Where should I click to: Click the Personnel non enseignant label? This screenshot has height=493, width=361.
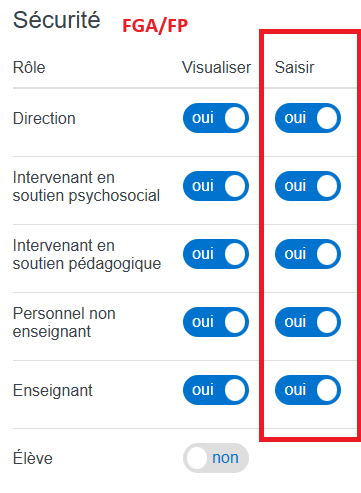click(64, 322)
